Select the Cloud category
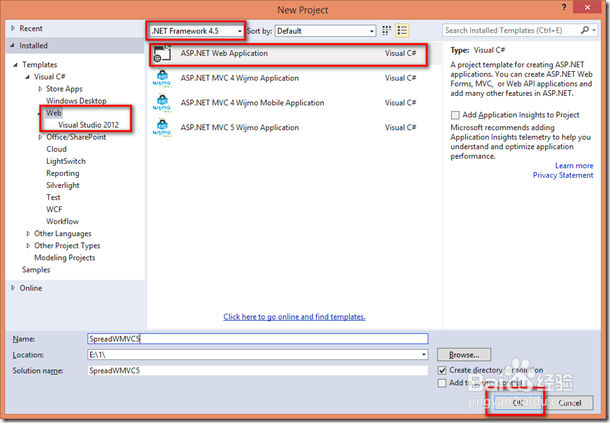The height and width of the screenshot is (423, 610). click(56, 149)
